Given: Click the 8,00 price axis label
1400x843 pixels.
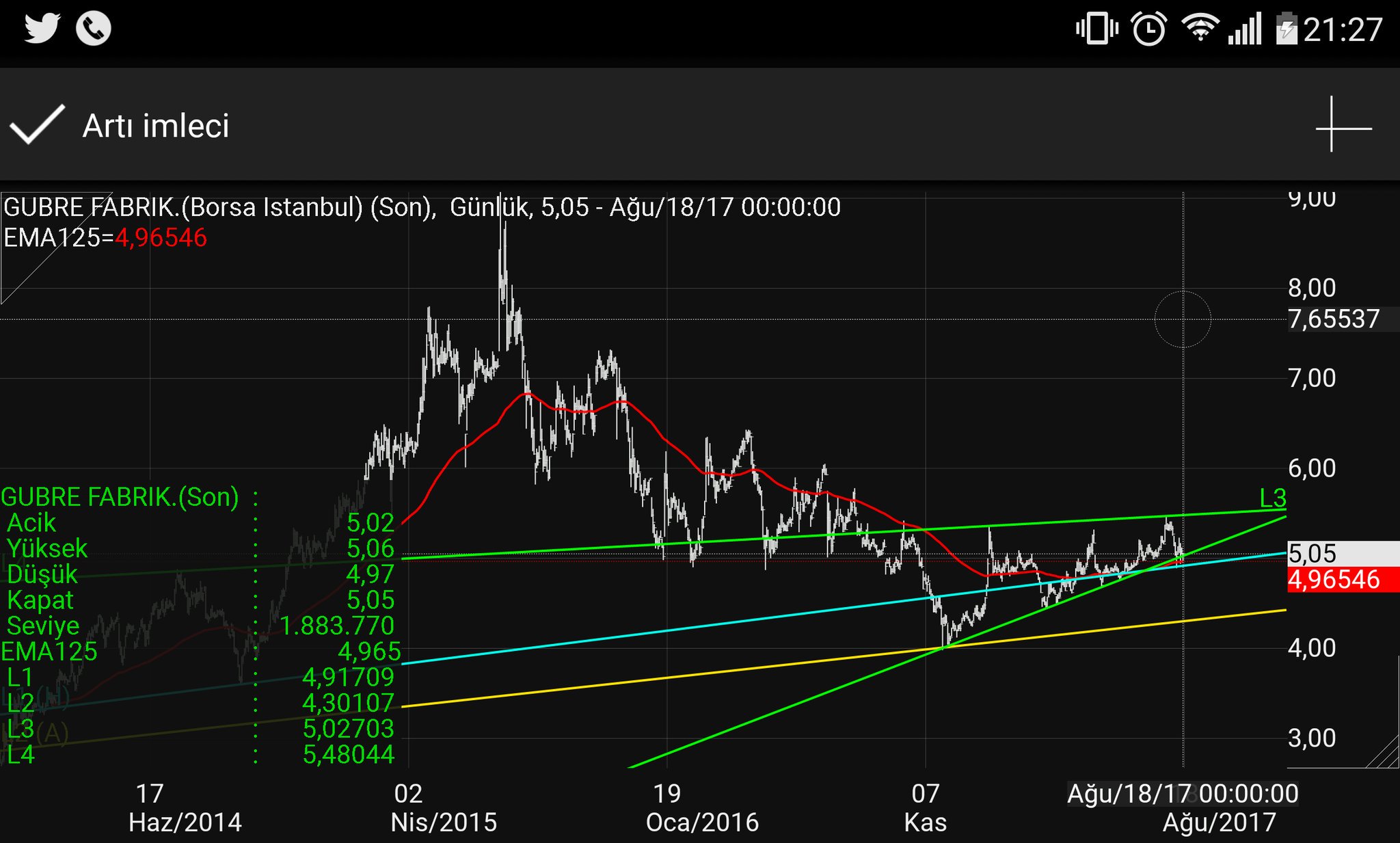Looking at the screenshot, I should [1312, 288].
